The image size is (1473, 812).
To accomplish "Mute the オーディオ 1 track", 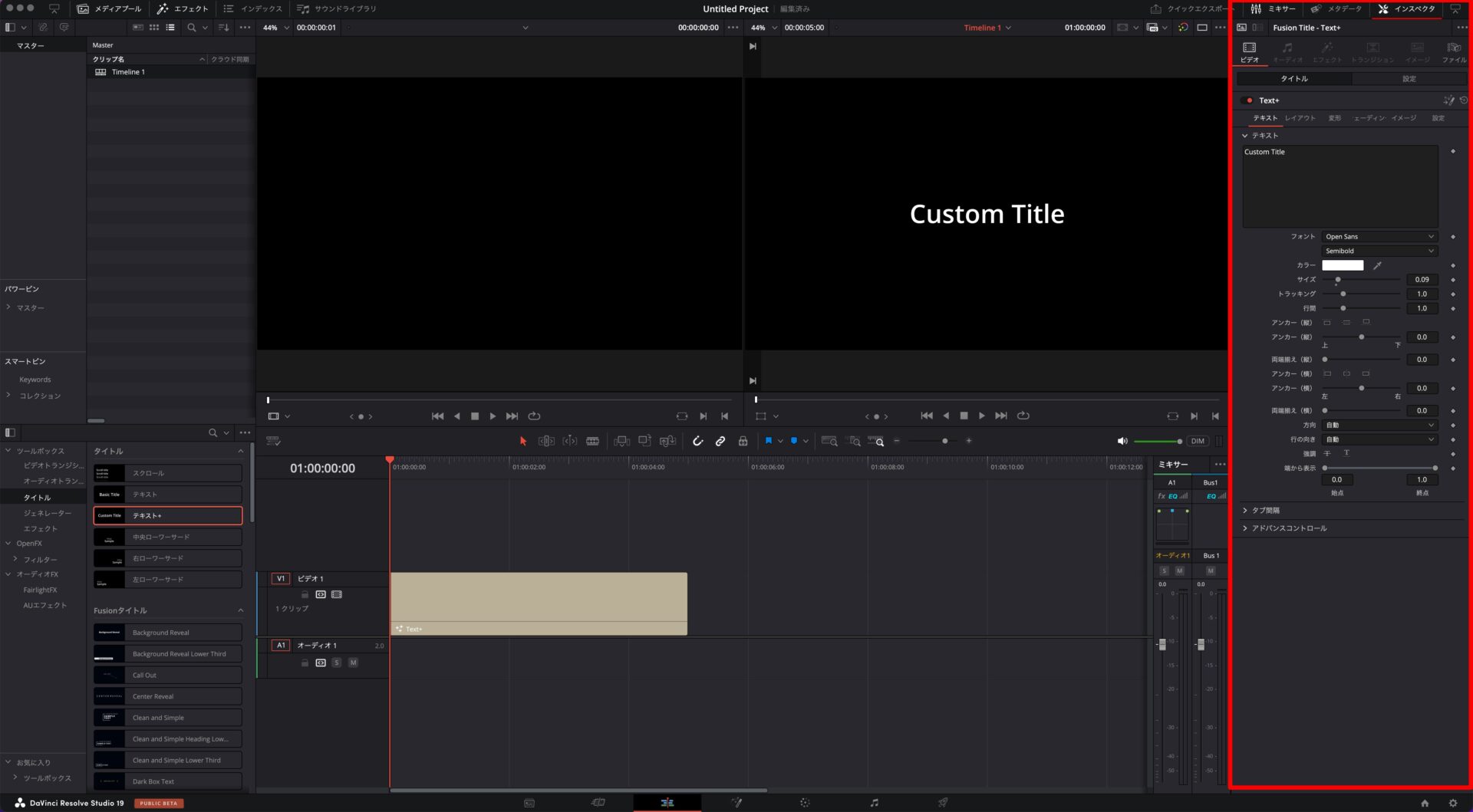I will coord(353,662).
